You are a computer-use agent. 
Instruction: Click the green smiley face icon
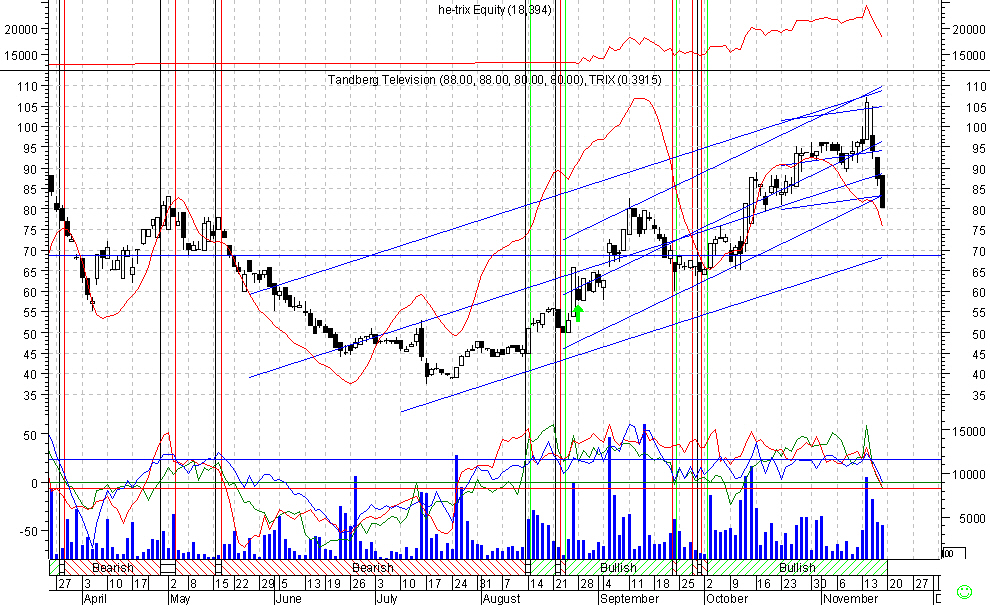point(964,592)
